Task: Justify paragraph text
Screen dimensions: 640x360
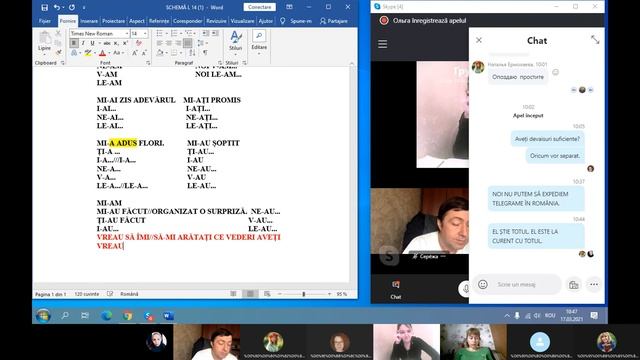Action: (x=187, y=43)
